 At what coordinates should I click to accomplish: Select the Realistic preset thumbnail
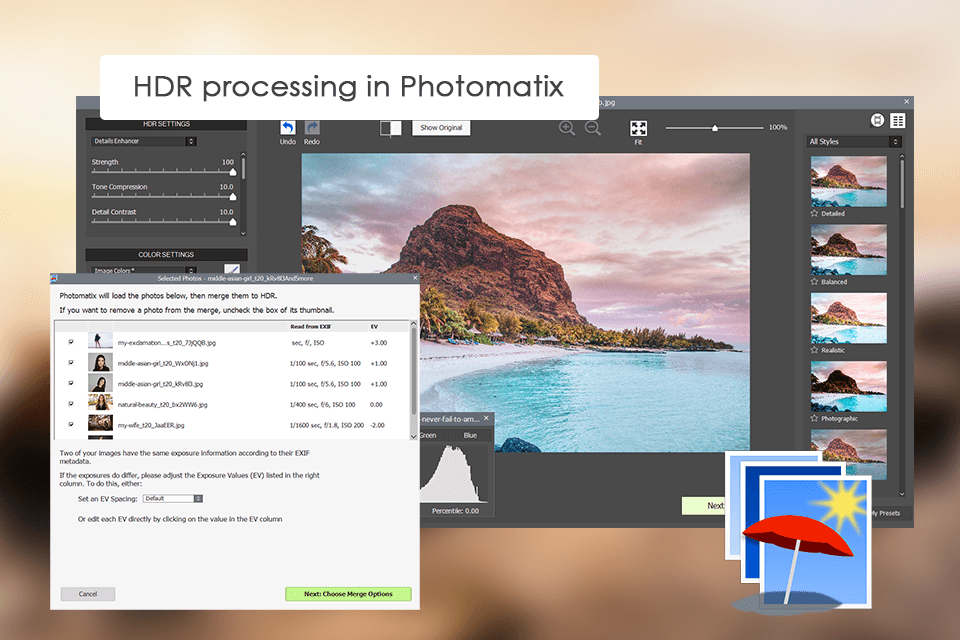tap(849, 318)
